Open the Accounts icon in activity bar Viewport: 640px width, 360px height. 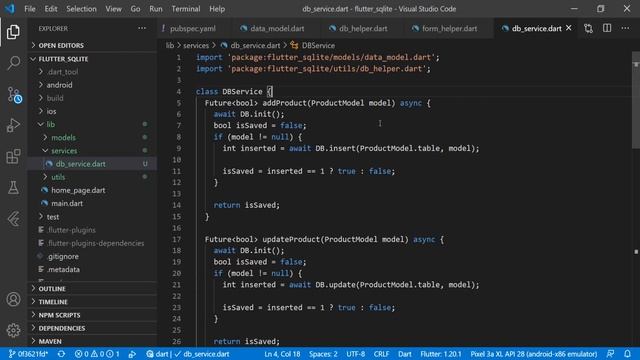(x=13, y=299)
